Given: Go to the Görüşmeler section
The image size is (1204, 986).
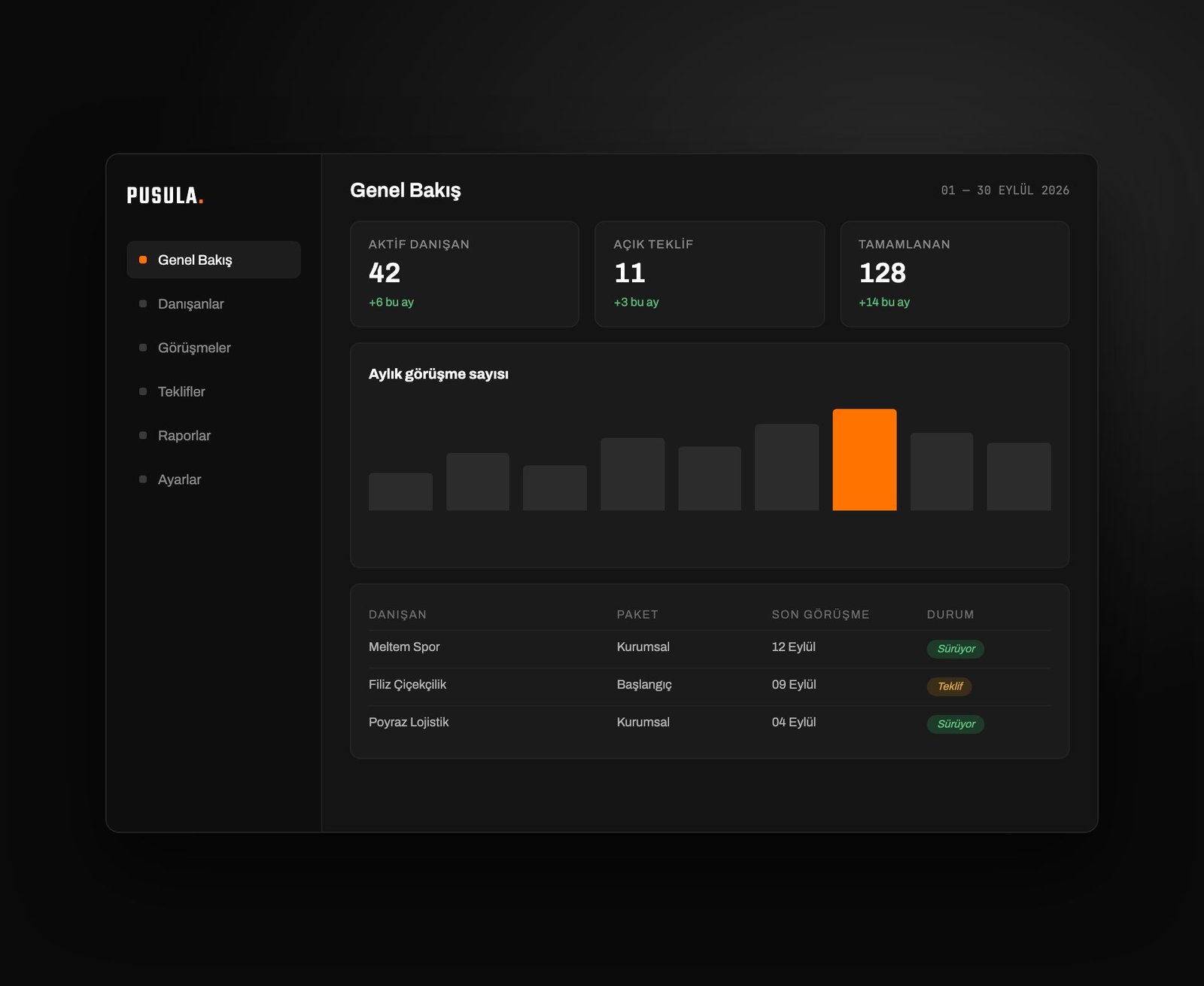Looking at the screenshot, I should 214,348.
